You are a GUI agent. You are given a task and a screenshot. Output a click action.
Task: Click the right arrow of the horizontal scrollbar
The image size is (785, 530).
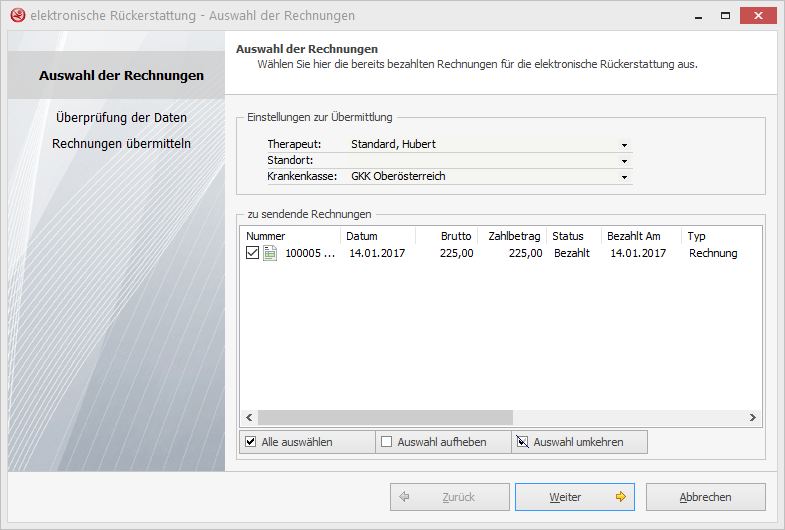tap(754, 417)
